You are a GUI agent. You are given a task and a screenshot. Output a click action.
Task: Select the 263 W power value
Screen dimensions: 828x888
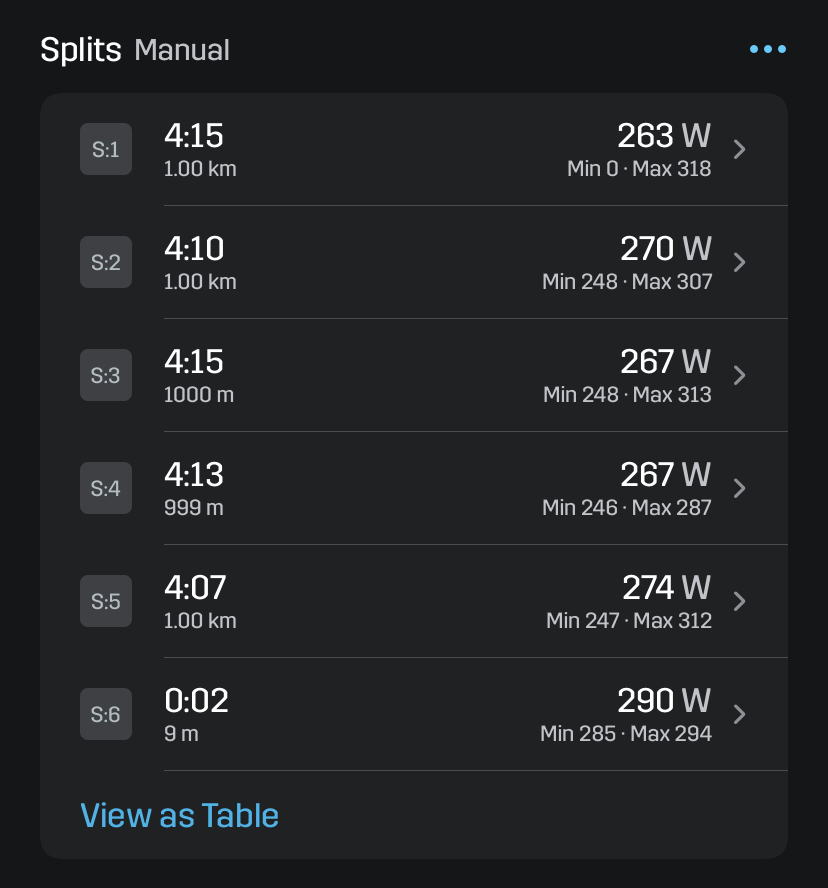coord(664,135)
